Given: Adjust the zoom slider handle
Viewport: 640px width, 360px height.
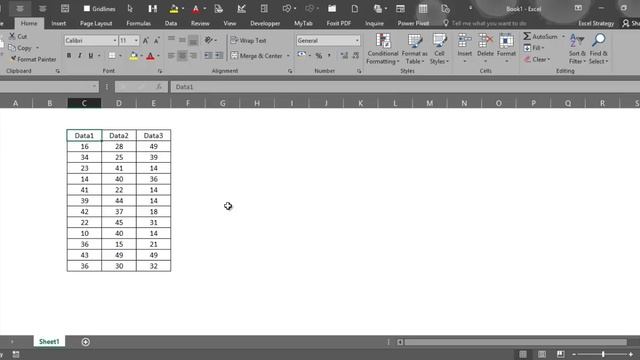Looking at the screenshot, I should (x=602, y=354).
